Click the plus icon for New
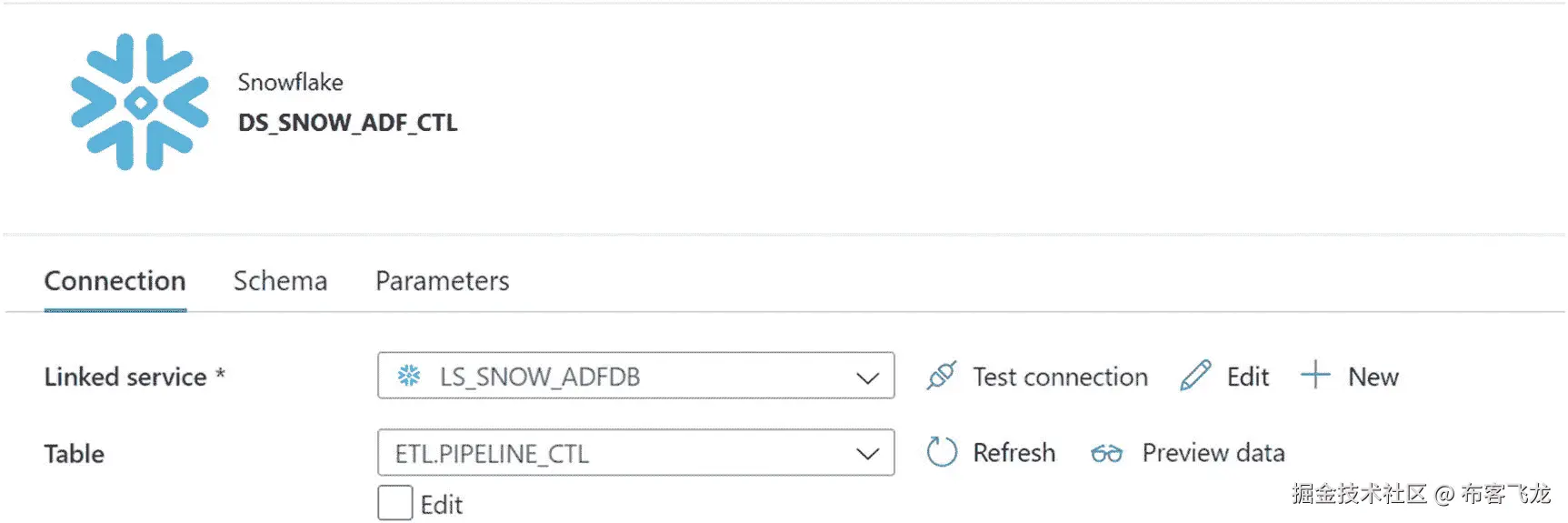1568x523 pixels. (1315, 375)
